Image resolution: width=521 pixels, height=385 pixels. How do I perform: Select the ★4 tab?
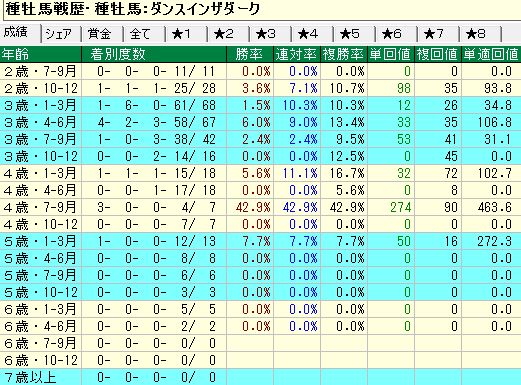(313, 34)
